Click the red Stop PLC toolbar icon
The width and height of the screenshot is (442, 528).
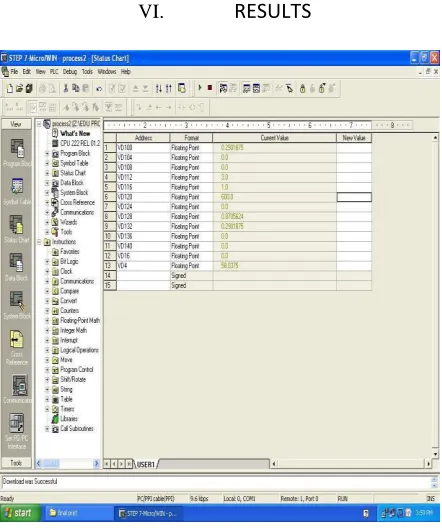[x=210, y=88]
